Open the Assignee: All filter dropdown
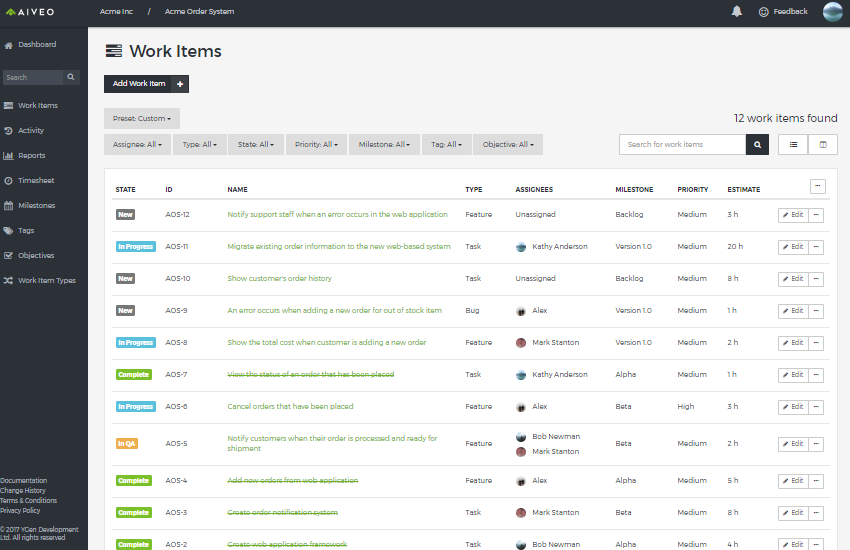The height and width of the screenshot is (550, 850). point(136,144)
